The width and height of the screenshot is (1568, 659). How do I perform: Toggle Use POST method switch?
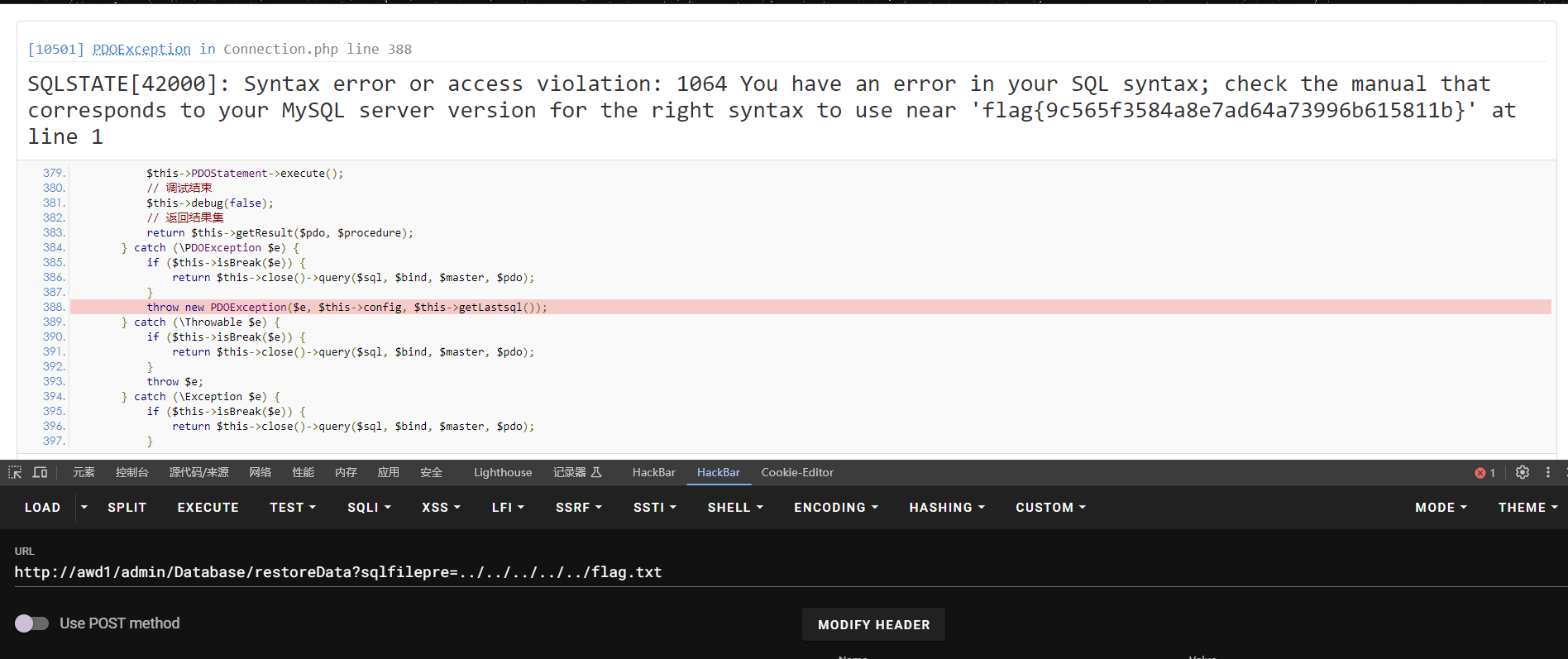(31, 623)
